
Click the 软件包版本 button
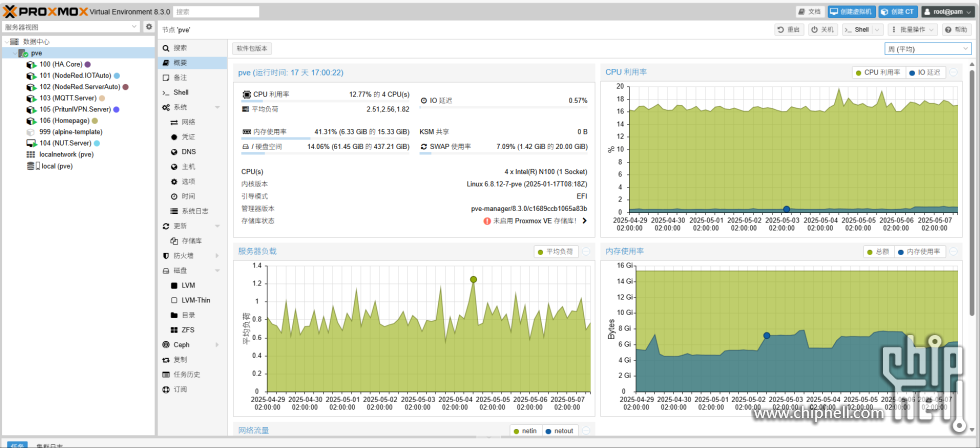click(252, 48)
